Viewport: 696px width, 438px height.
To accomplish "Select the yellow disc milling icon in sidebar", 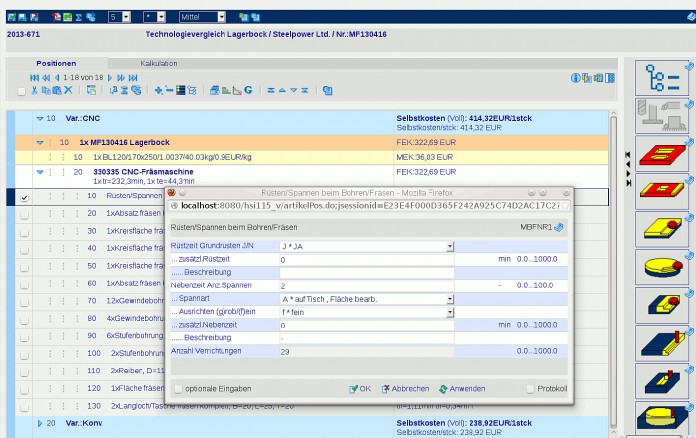I will coord(662,268).
